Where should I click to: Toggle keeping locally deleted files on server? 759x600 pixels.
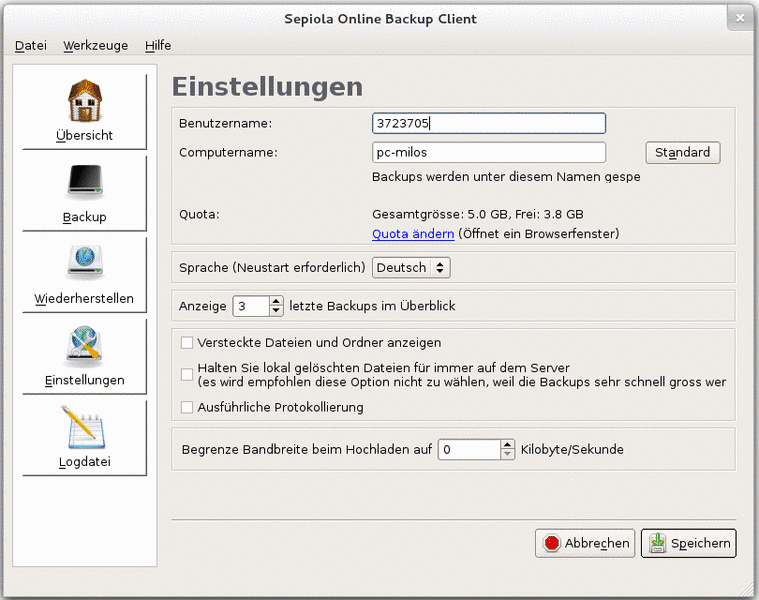click(x=187, y=375)
